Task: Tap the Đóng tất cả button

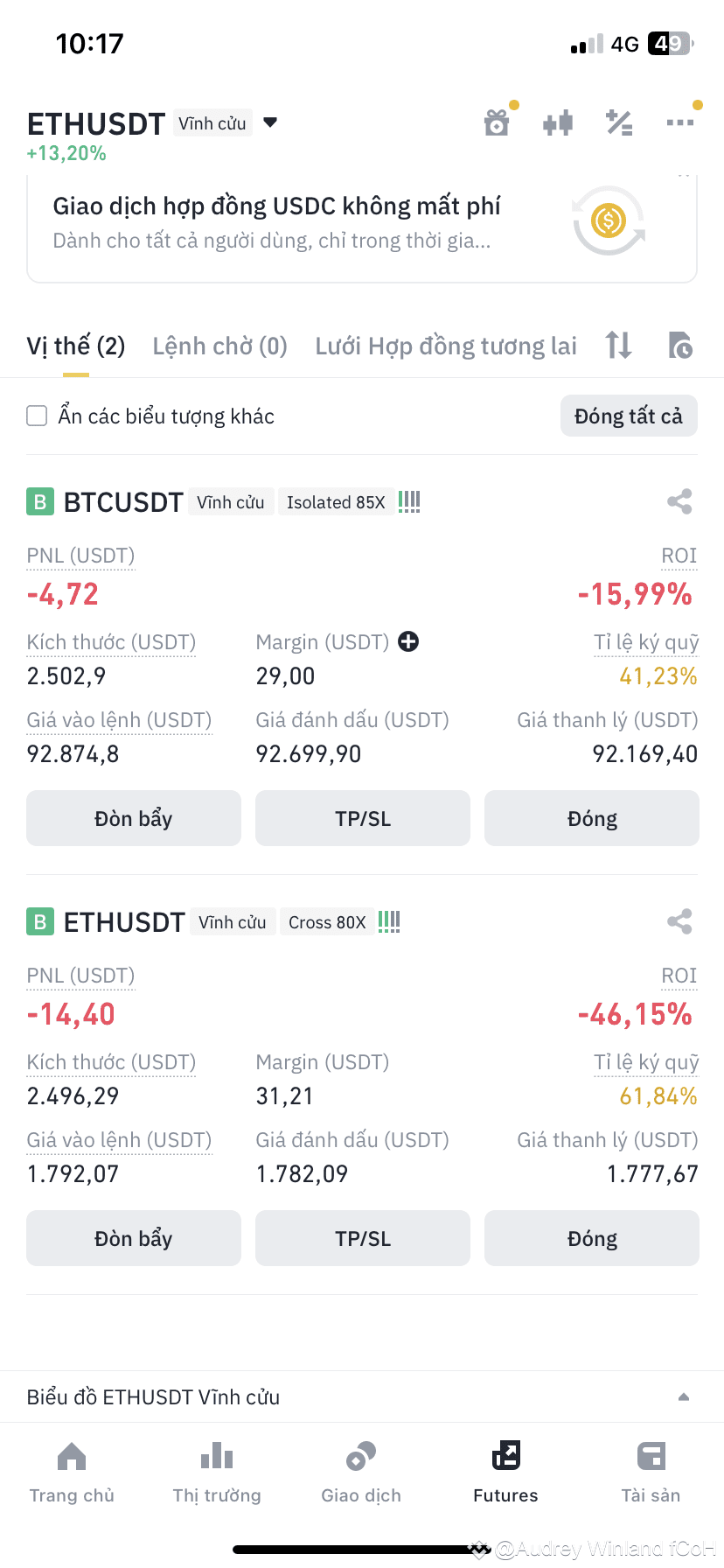Action: click(629, 416)
